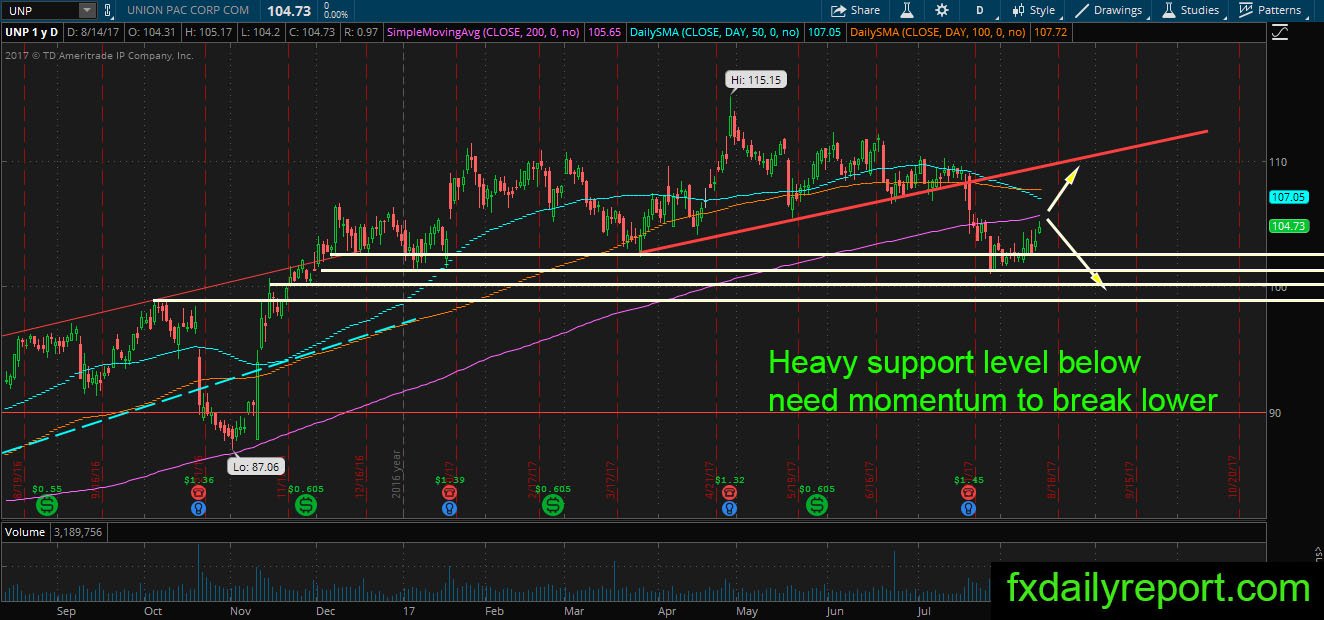Click the $1.32 earnings phone icon
Image resolution: width=1324 pixels, height=620 pixels.
730,492
